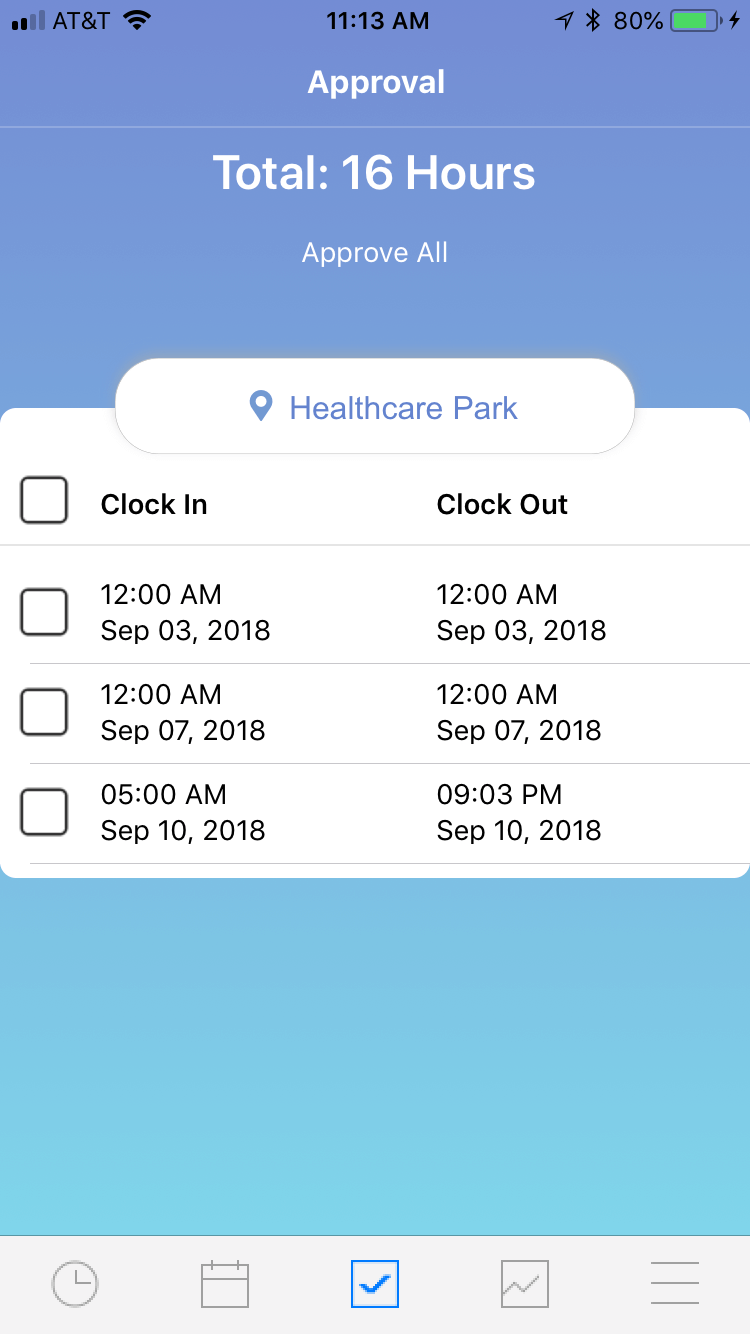
Task: Tap the location services arrow icon
Action: tap(565, 21)
